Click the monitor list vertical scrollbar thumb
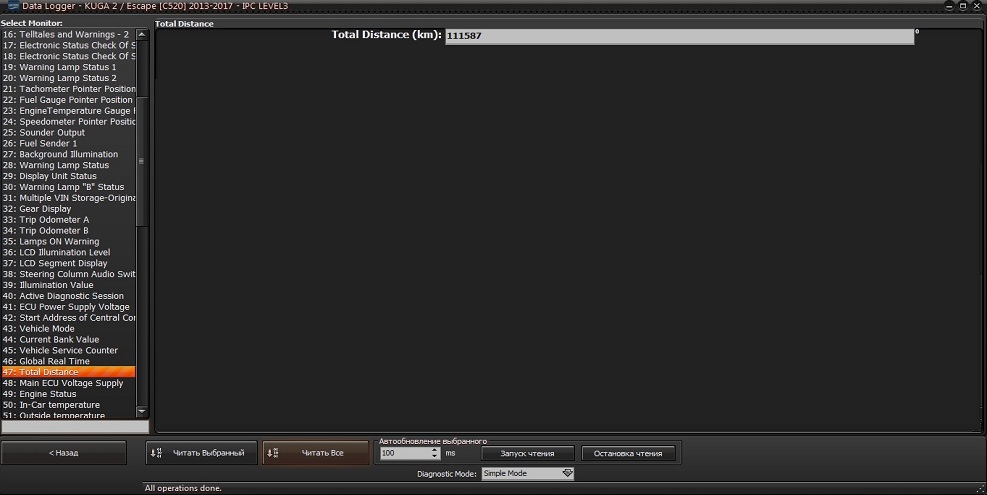987x495 pixels. (x=142, y=160)
